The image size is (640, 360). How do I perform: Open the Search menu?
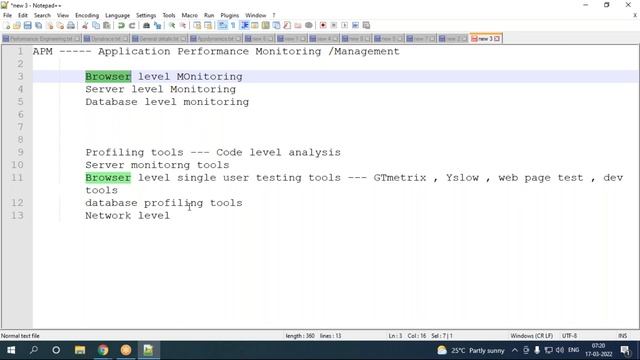click(x=42, y=15)
